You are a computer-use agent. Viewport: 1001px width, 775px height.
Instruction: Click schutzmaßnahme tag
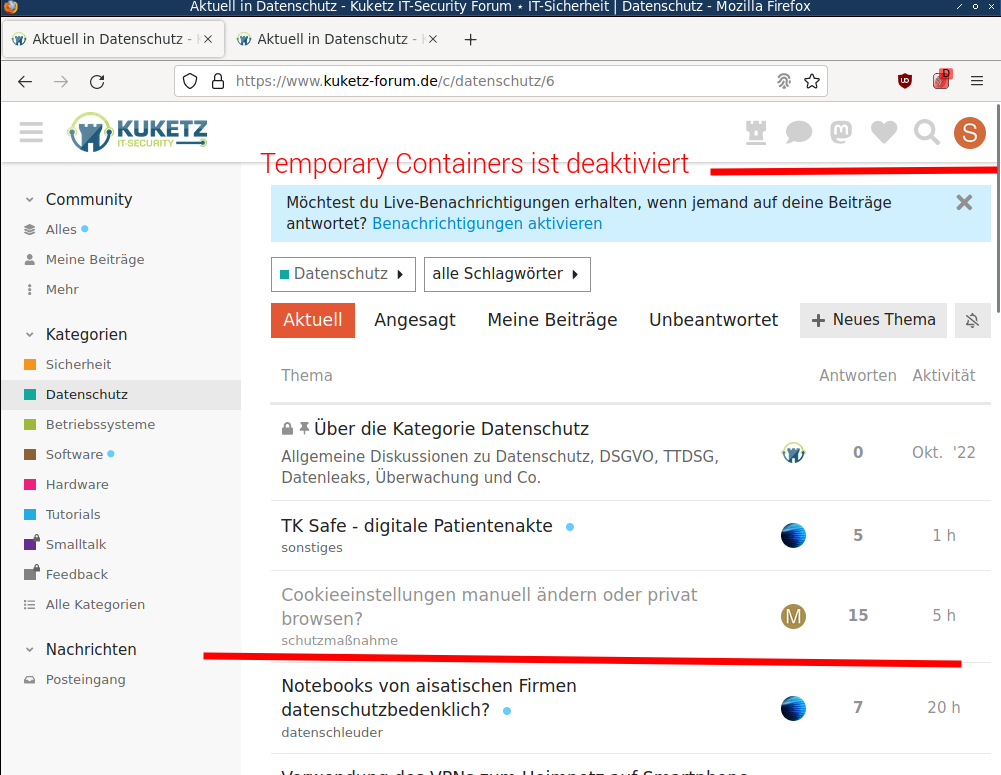point(339,640)
